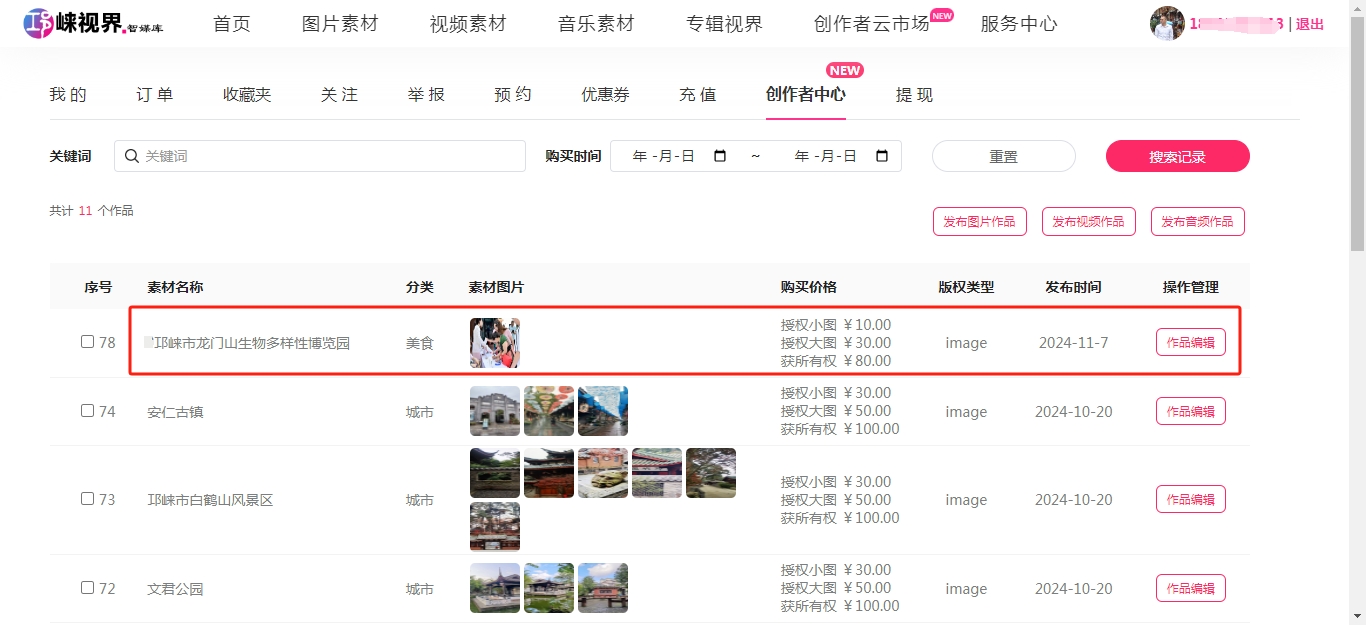Open the end date calendar picker icon
Screen dimensions: 1366x625
[881, 156]
